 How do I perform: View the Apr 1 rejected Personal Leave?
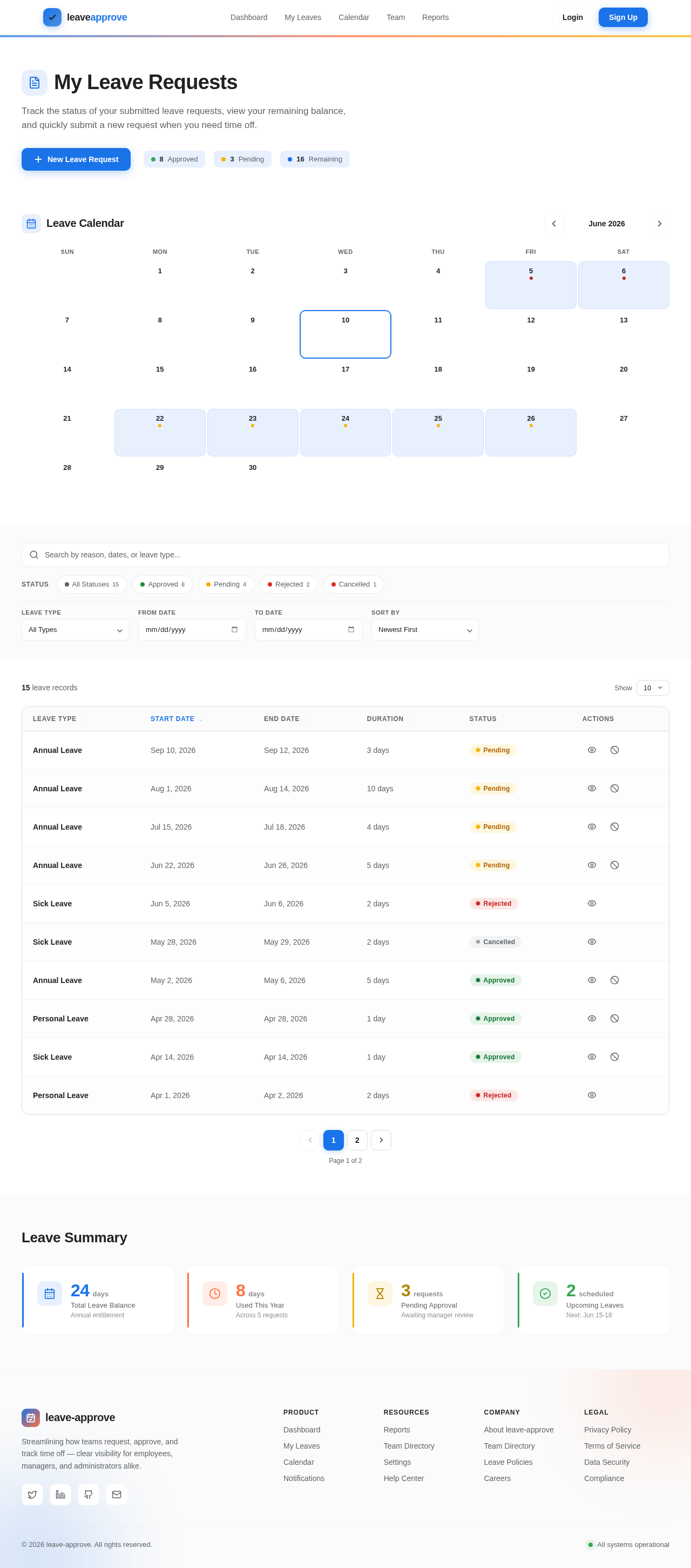[x=592, y=1095]
